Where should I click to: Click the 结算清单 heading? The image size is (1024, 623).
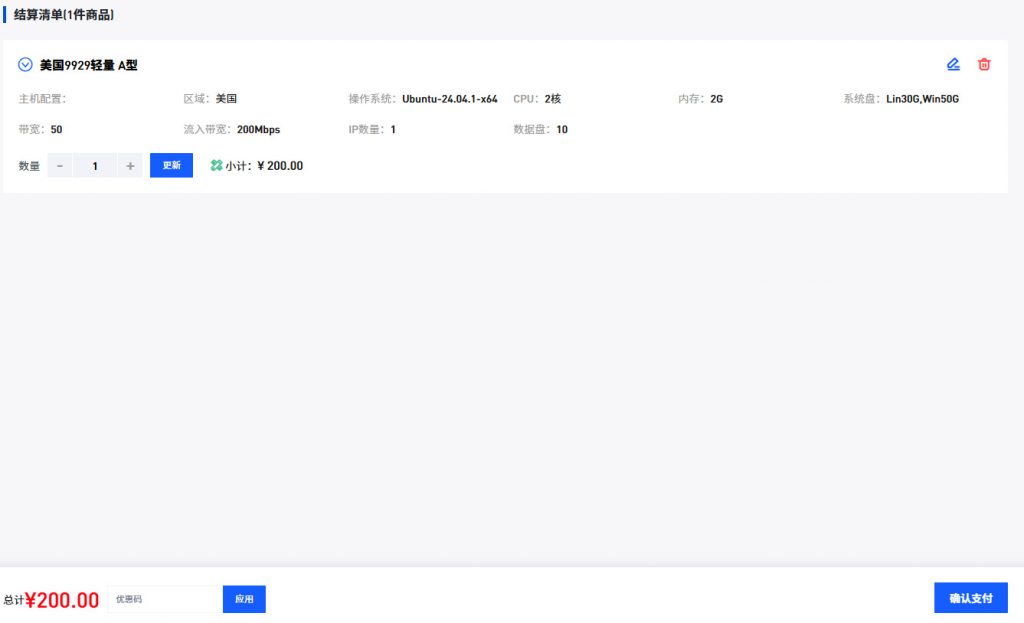pos(63,15)
